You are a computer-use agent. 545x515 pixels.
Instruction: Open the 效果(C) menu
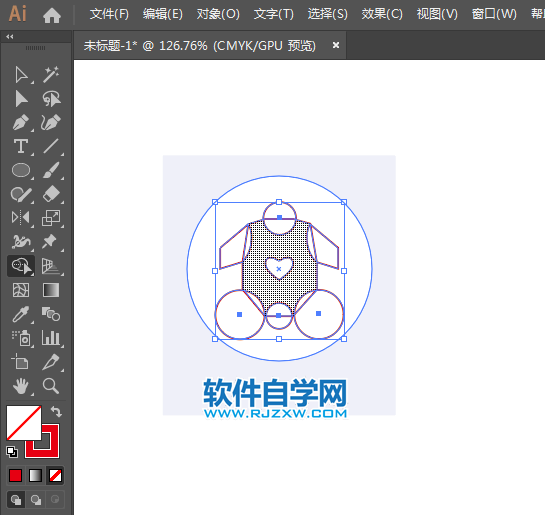382,14
